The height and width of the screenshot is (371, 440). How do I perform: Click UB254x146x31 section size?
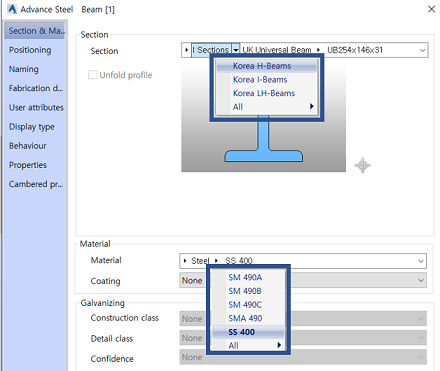point(355,50)
